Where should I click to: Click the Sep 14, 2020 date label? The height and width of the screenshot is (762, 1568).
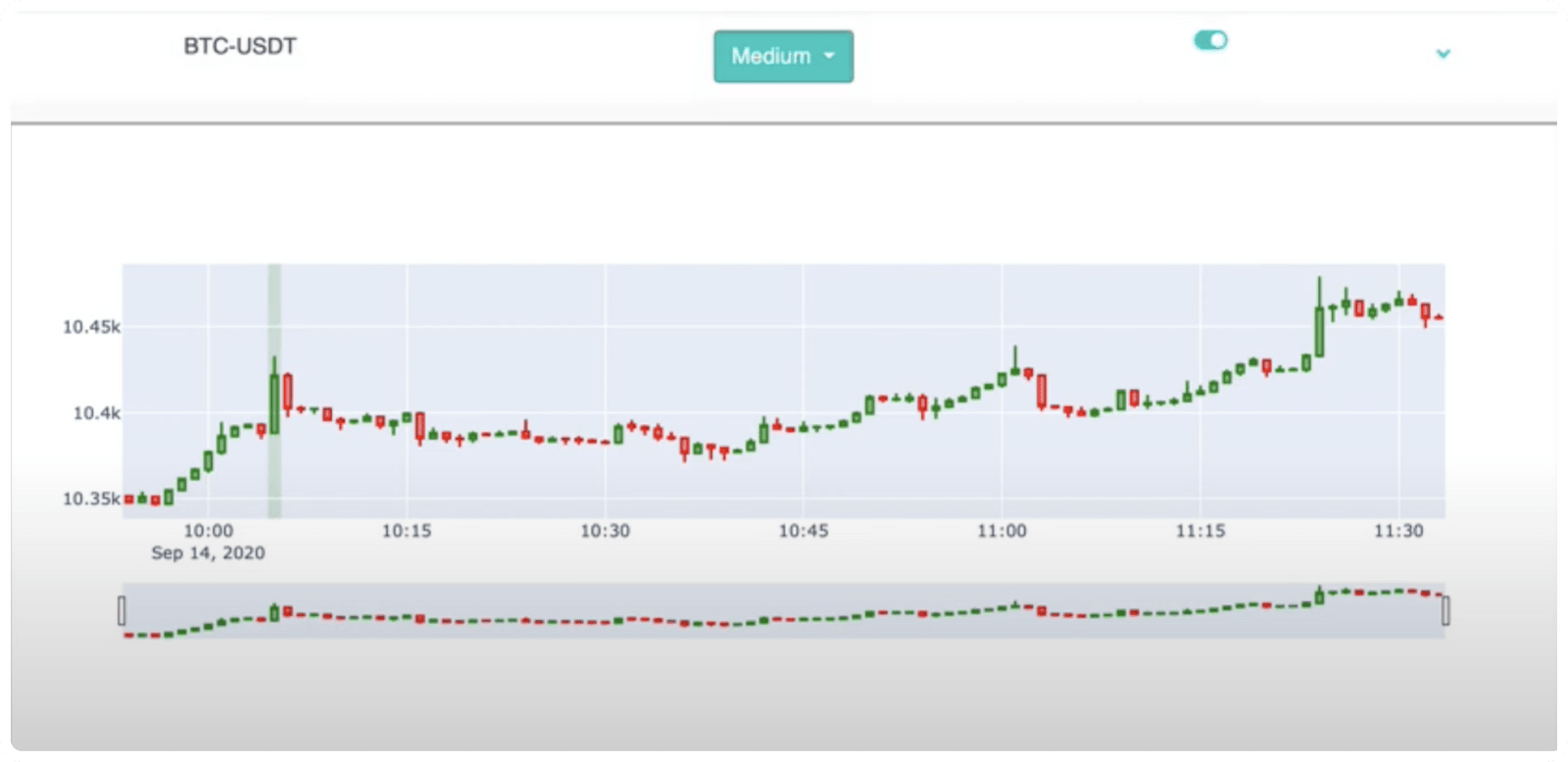pyautogui.click(x=207, y=552)
